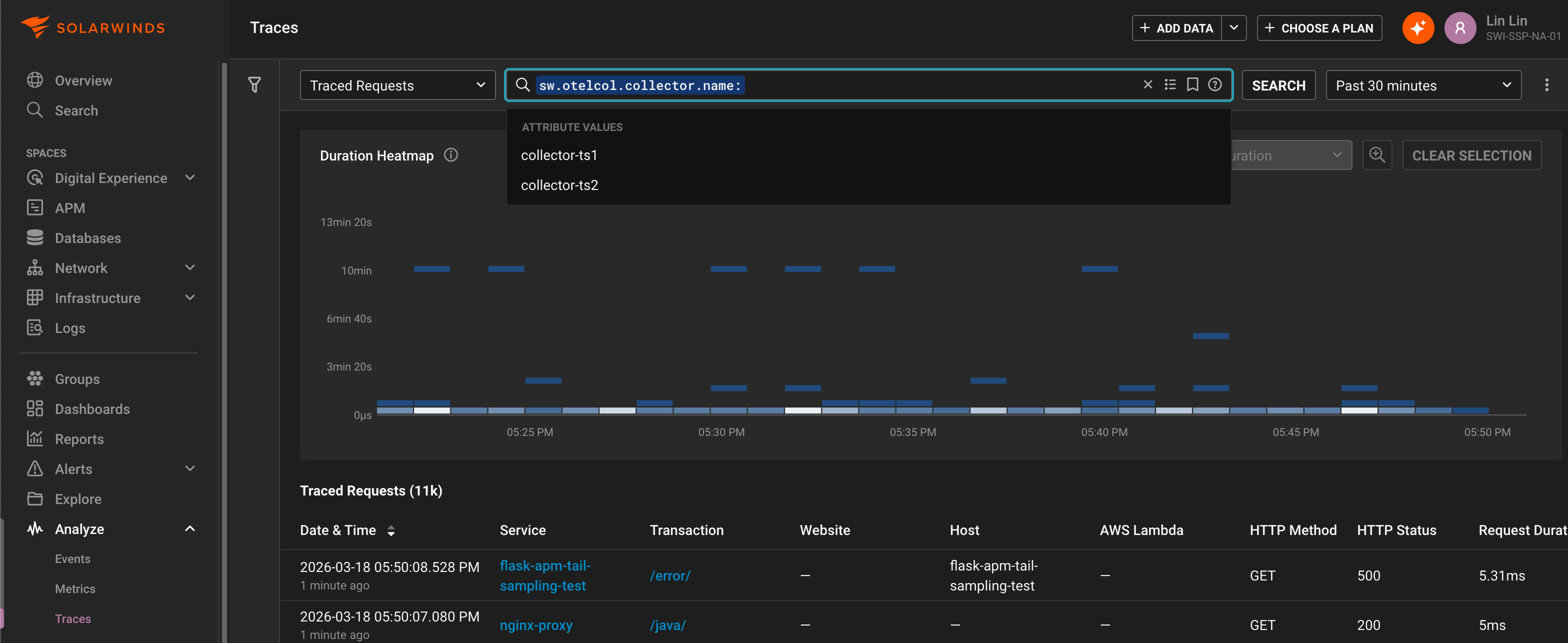The image size is (1568, 643).
Task: Open search syntax help icon
Action: (x=1215, y=84)
